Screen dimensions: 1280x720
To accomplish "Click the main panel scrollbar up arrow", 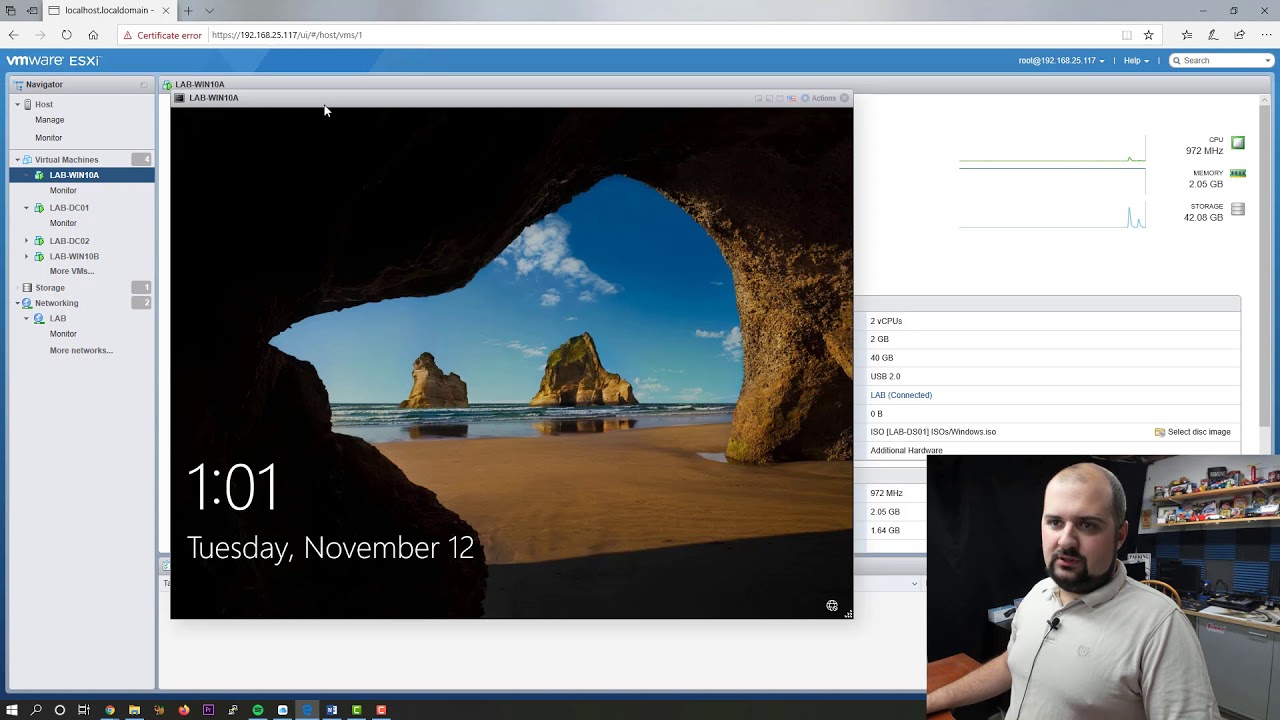I will tap(1265, 100).
